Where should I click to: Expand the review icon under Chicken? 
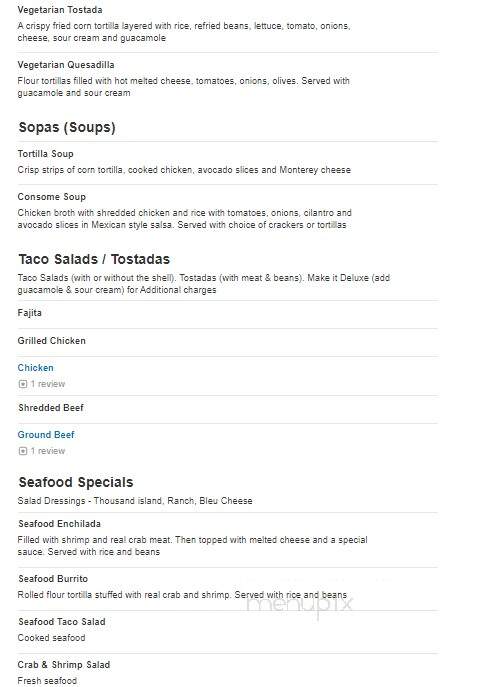(x=23, y=384)
